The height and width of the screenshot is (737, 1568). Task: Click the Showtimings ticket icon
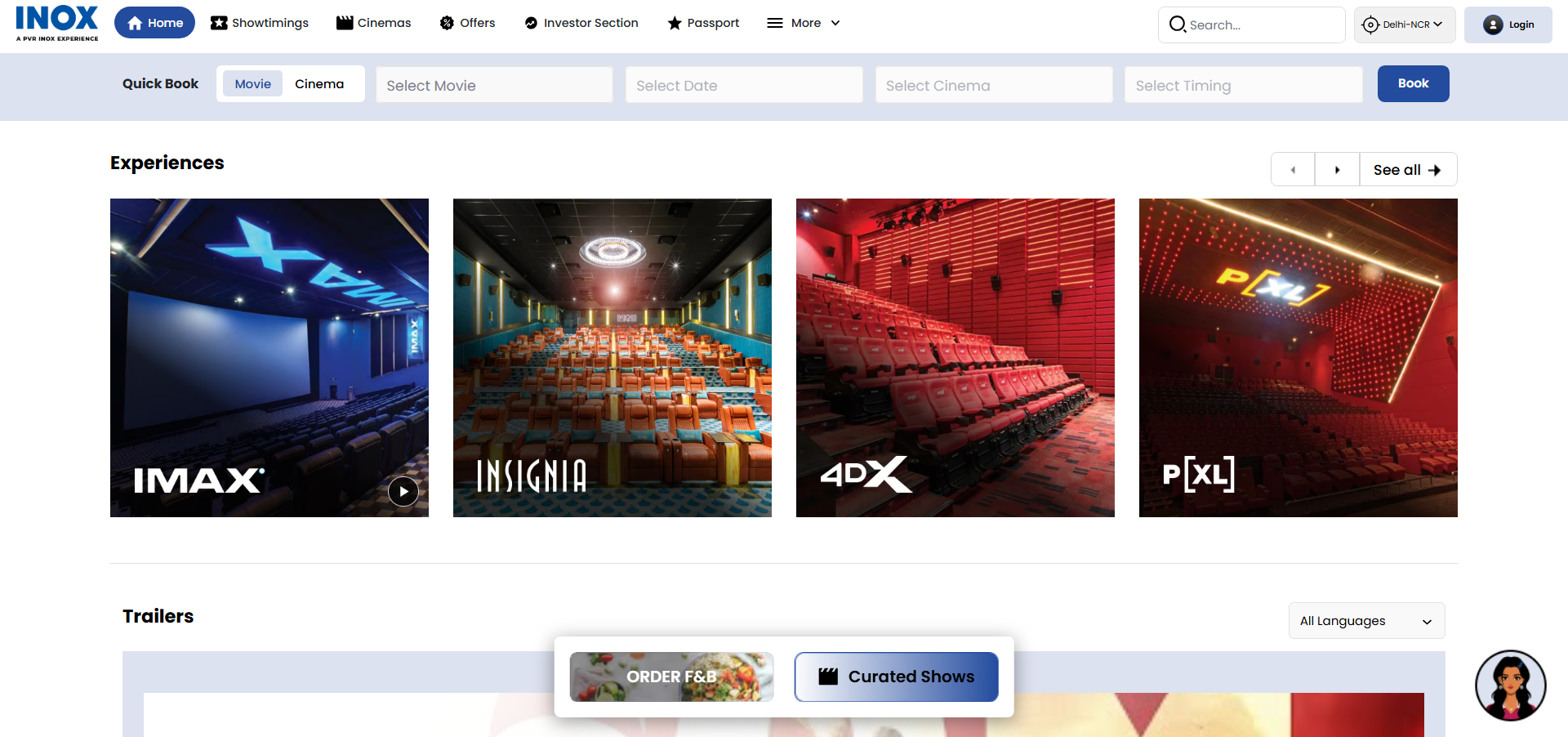click(x=219, y=23)
